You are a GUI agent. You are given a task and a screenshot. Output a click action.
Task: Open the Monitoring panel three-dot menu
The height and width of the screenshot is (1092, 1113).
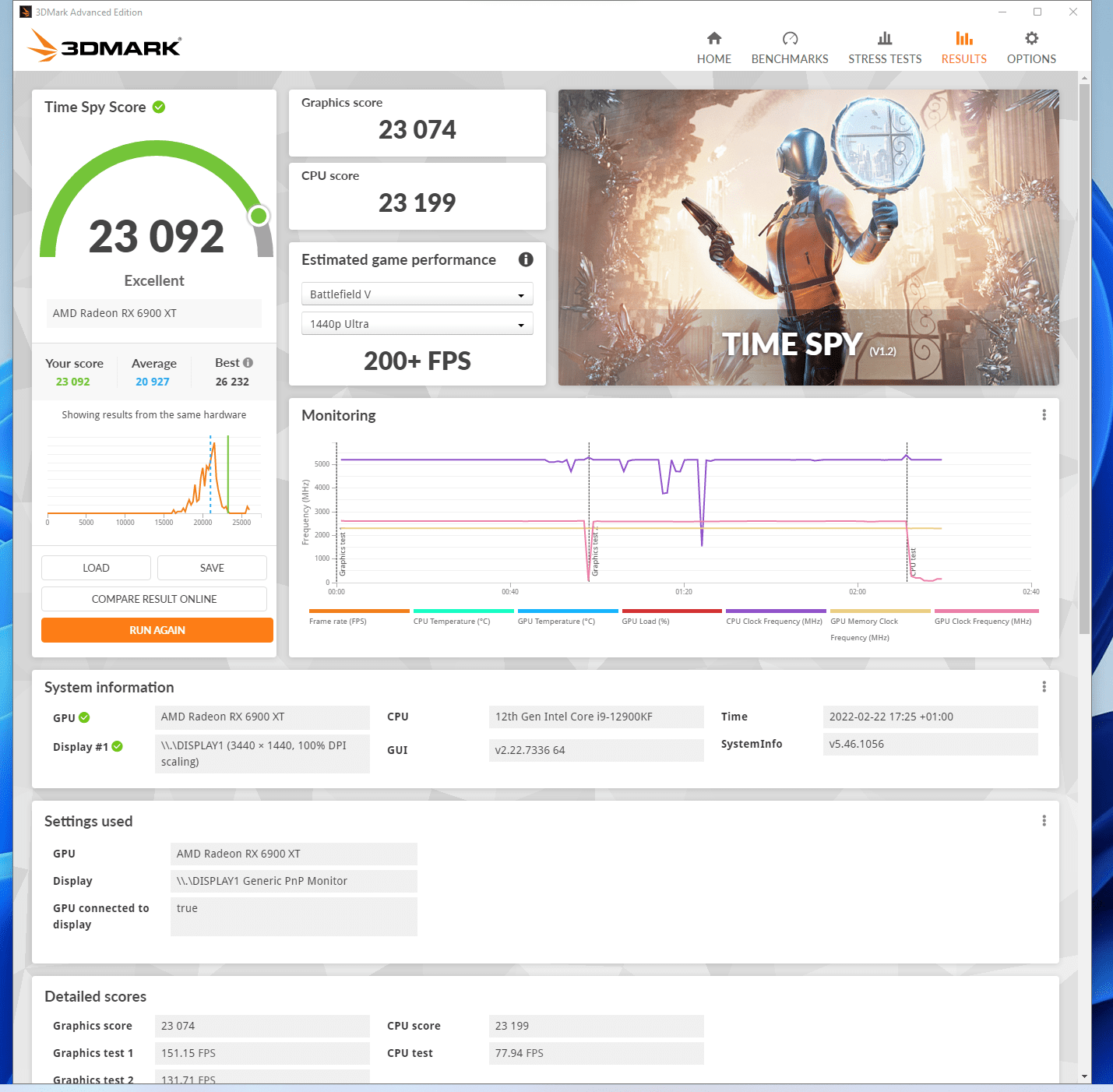coord(1044,415)
